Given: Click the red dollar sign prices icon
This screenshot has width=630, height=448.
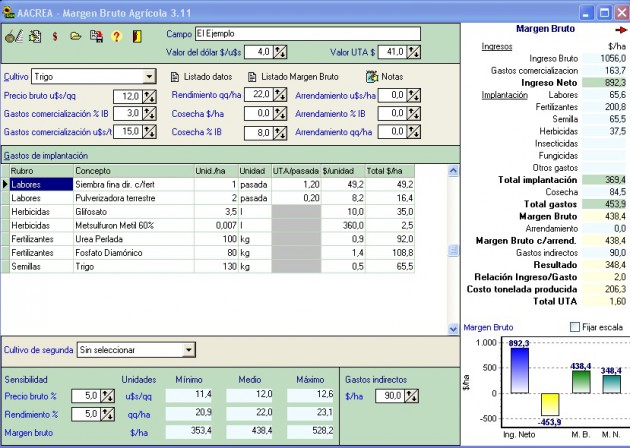Looking at the screenshot, I should [x=55, y=37].
